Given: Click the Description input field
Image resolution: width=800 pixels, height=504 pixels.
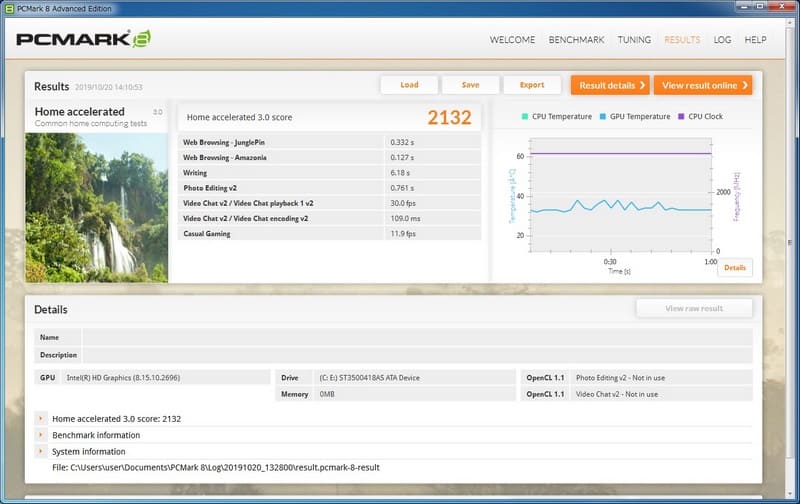Looking at the screenshot, I should [417, 355].
